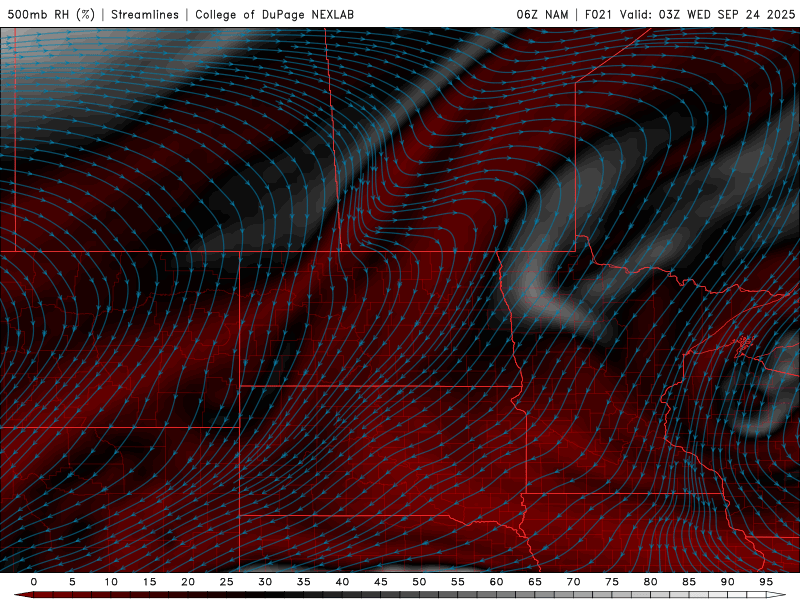Click the "Streamlines" label in header
This screenshot has height=600, width=800.
pos(145,14)
